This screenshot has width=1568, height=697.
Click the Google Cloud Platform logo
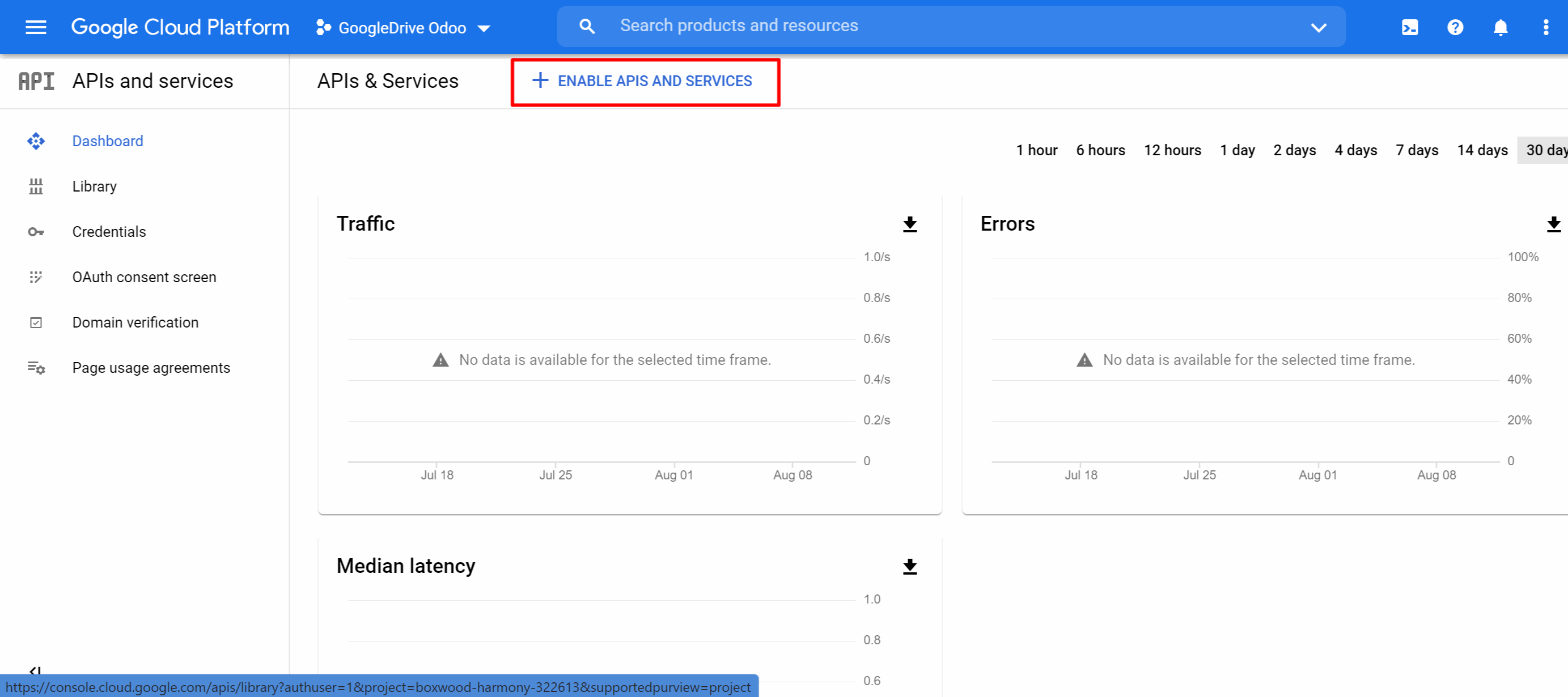coord(180,27)
